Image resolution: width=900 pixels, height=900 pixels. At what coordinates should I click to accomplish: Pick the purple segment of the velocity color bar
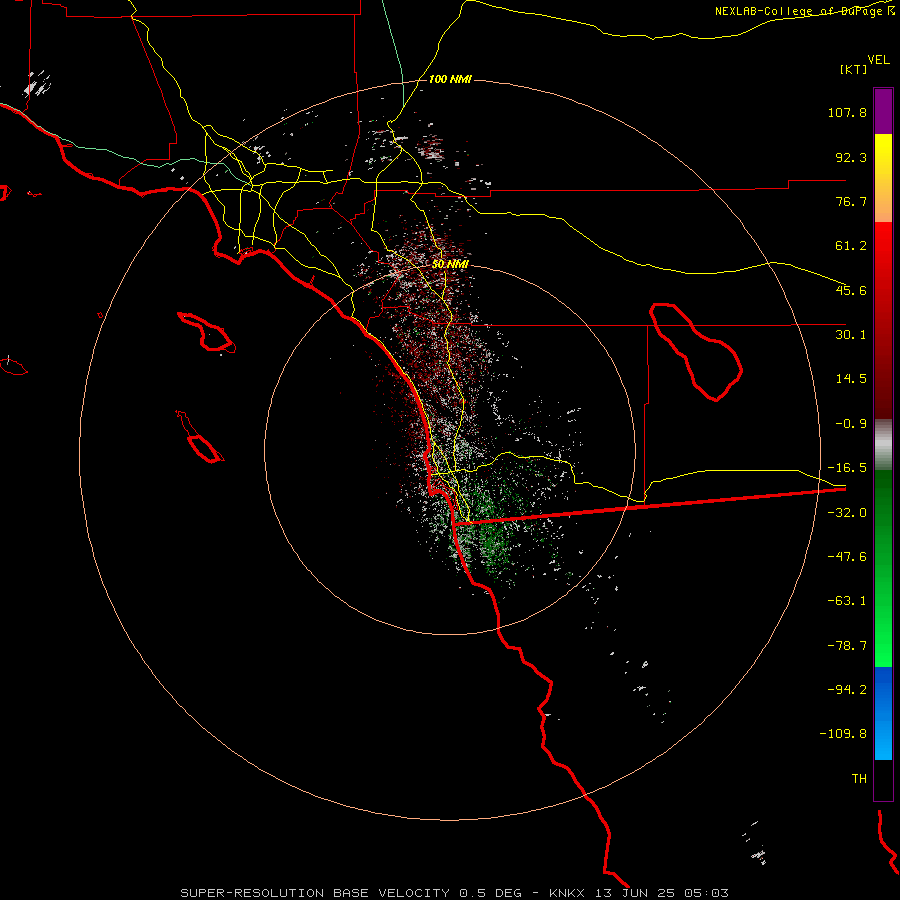[883, 112]
